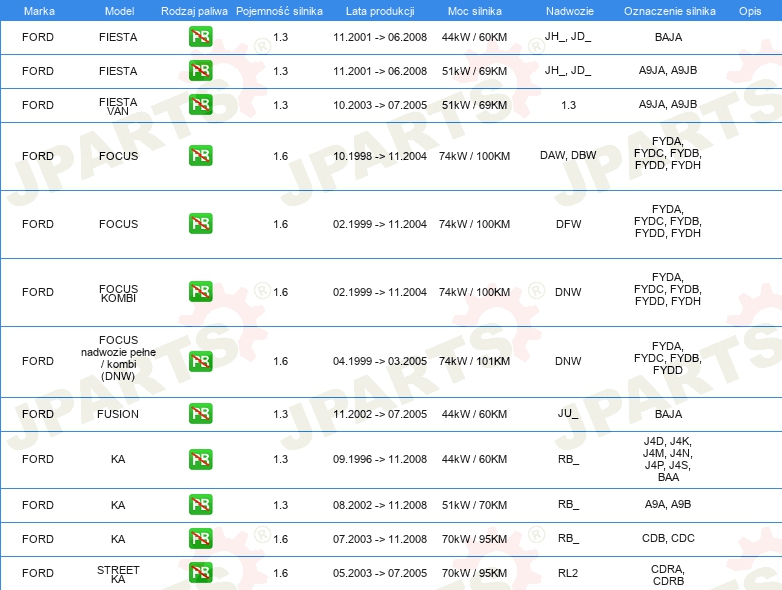Click the Rodzaj paliwa column header

click(194, 11)
